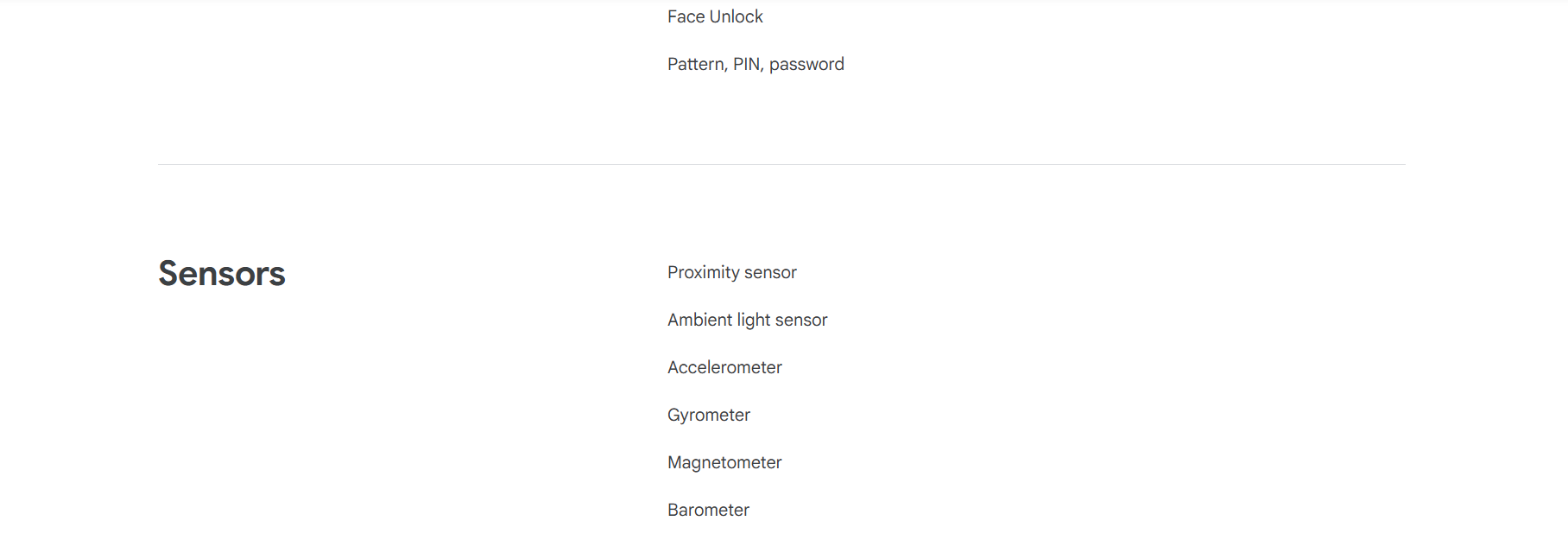Click the Ambient light sensor line
Image resolution: width=1568 pixels, height=540 pixels.
coord(748,321)
